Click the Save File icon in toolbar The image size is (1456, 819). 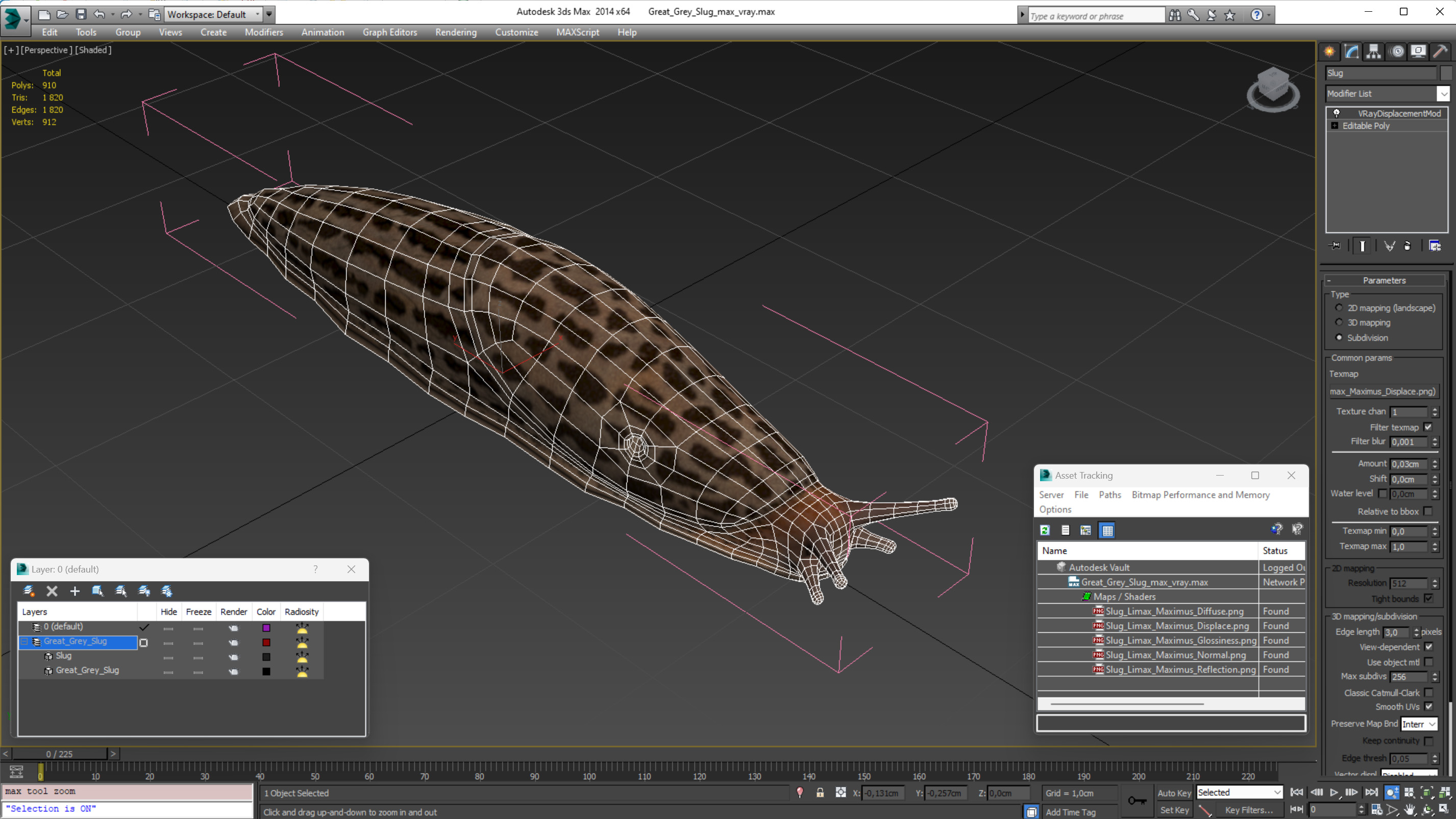81,14
